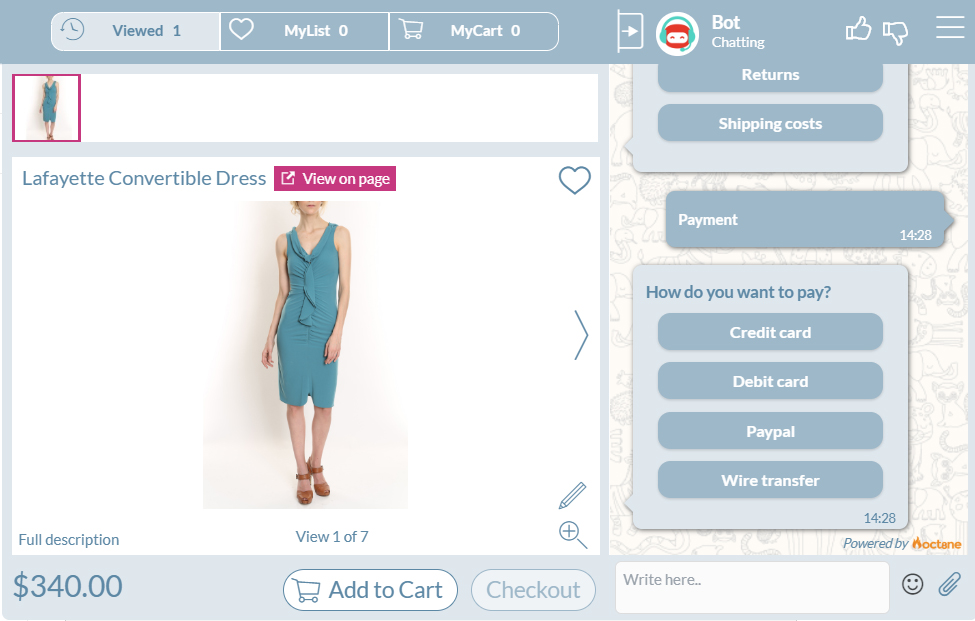Image resolution: width=975 pixels, height=621 pixels.
Task: Collapse chat panel with arrow icon
Action: point(630,31)
